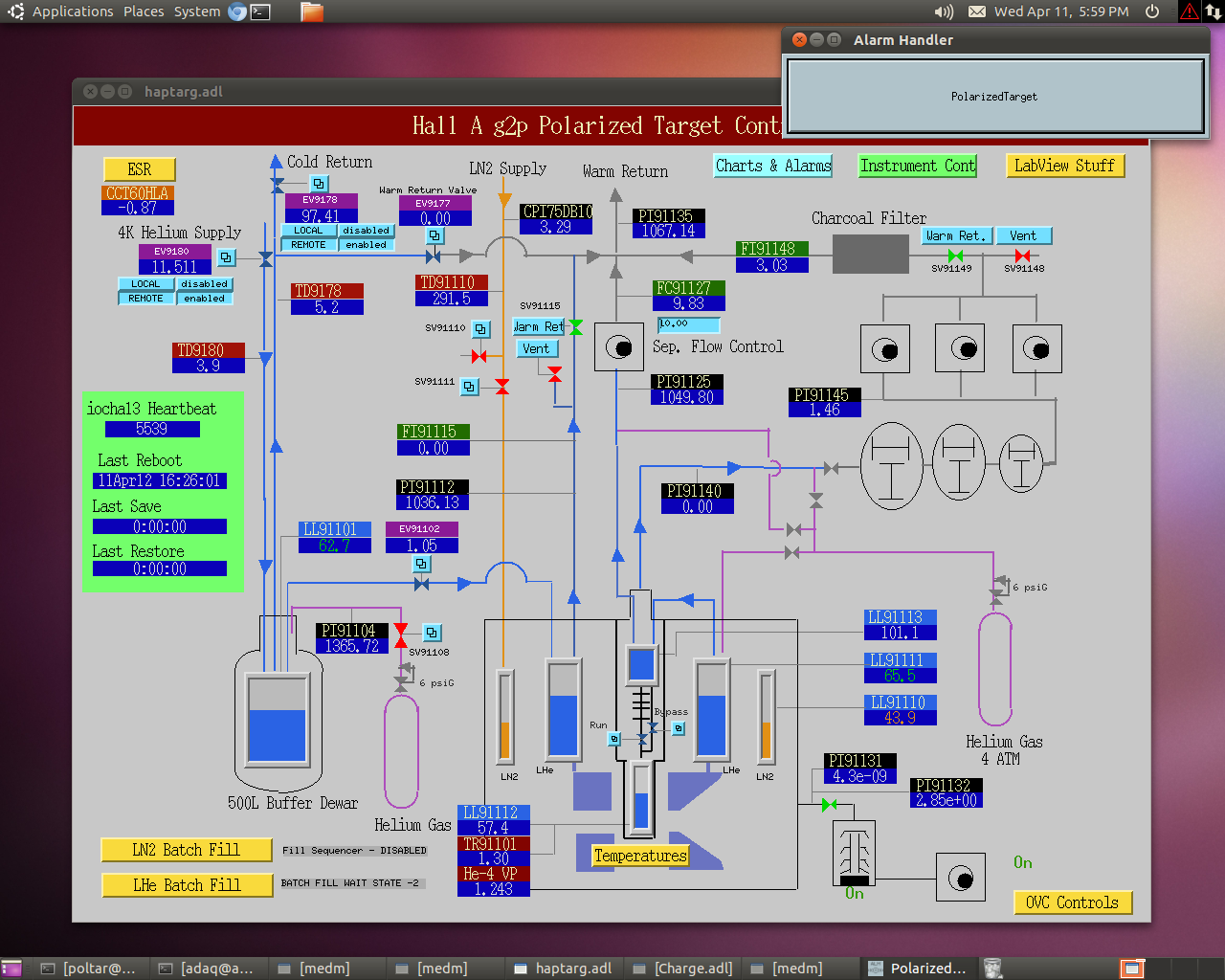The image size is (1225, 980).
Task: Click the pump symbol beside Sep. Flow Control
Action: click(619, 347)
